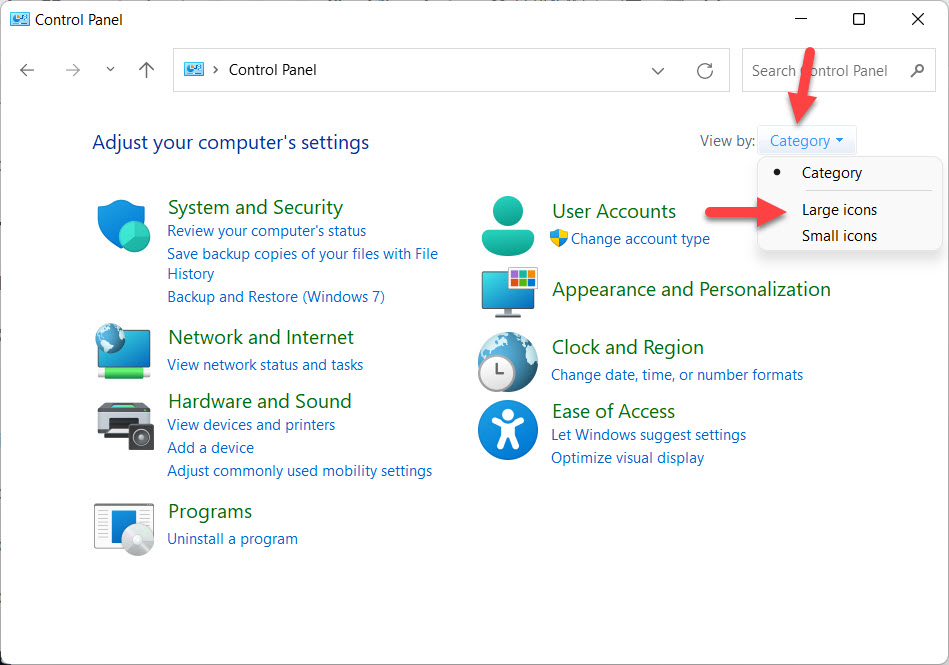Open Change date, time, or number formats
Image resolution: width=949 pixels, height=665 pixels.
click(677, 374)
